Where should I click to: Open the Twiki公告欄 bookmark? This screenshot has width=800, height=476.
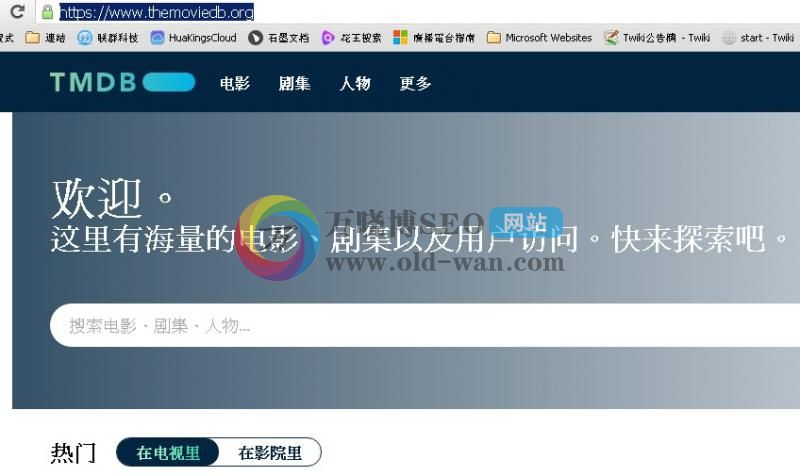coord(657,38)
